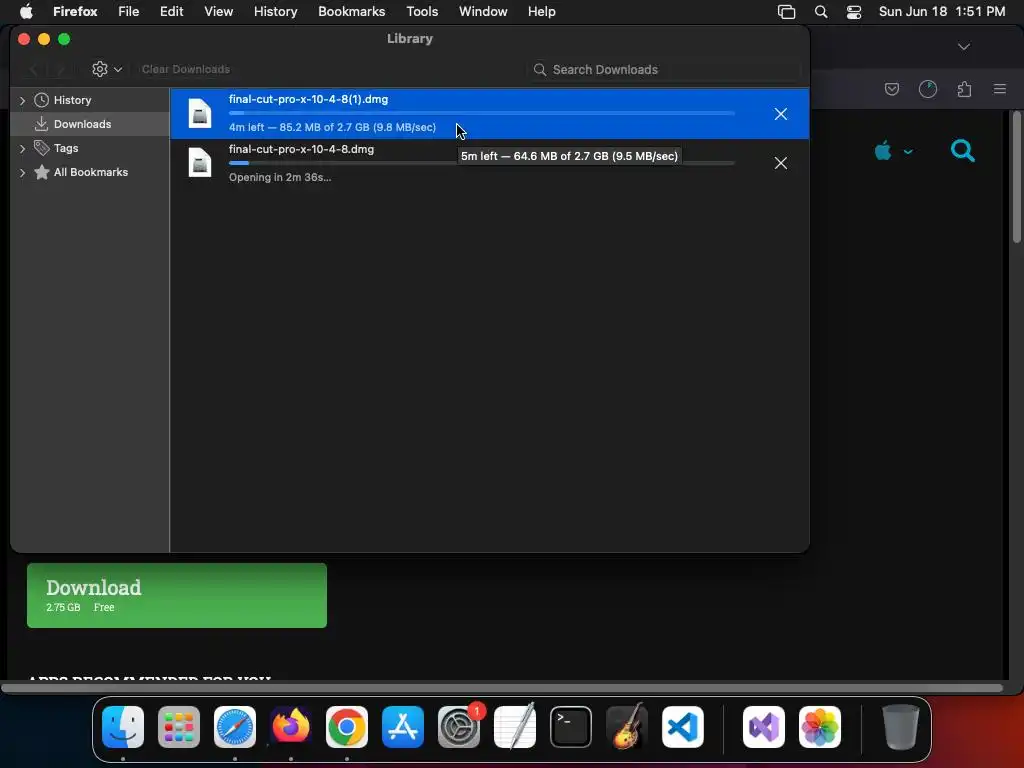Cancel the final-cut-pro-x-10-4-8(1).dmg download
The image size is (1024, 768).
(780, 114)
